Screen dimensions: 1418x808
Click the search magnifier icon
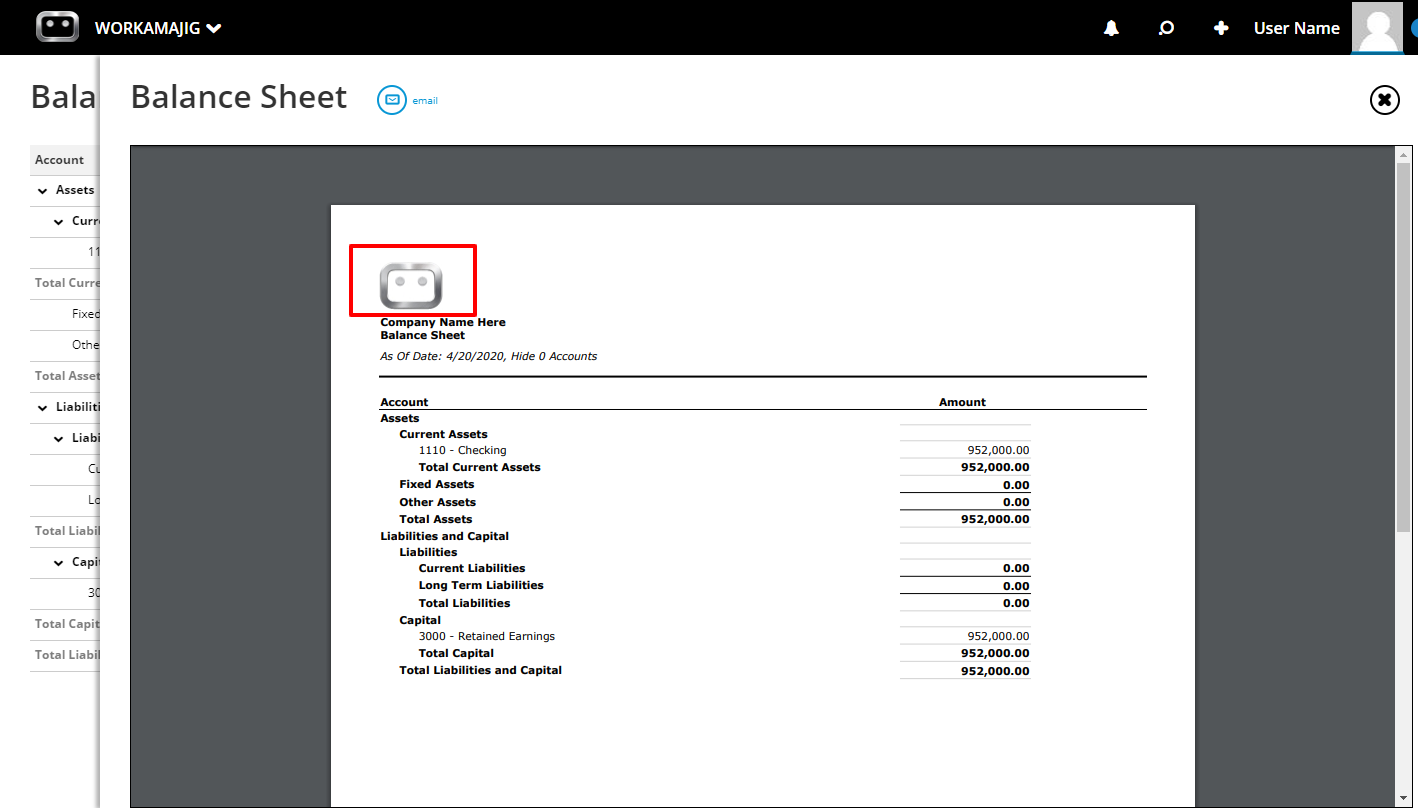click(1166, 29)
